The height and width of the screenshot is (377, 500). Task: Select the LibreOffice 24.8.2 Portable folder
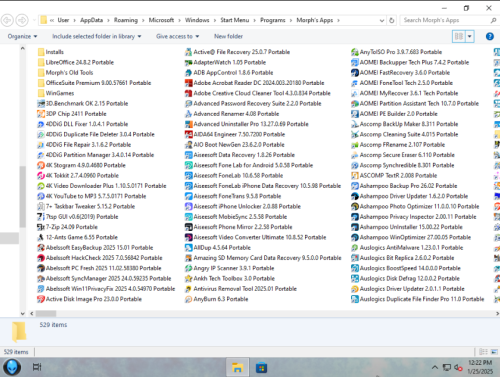76,62
